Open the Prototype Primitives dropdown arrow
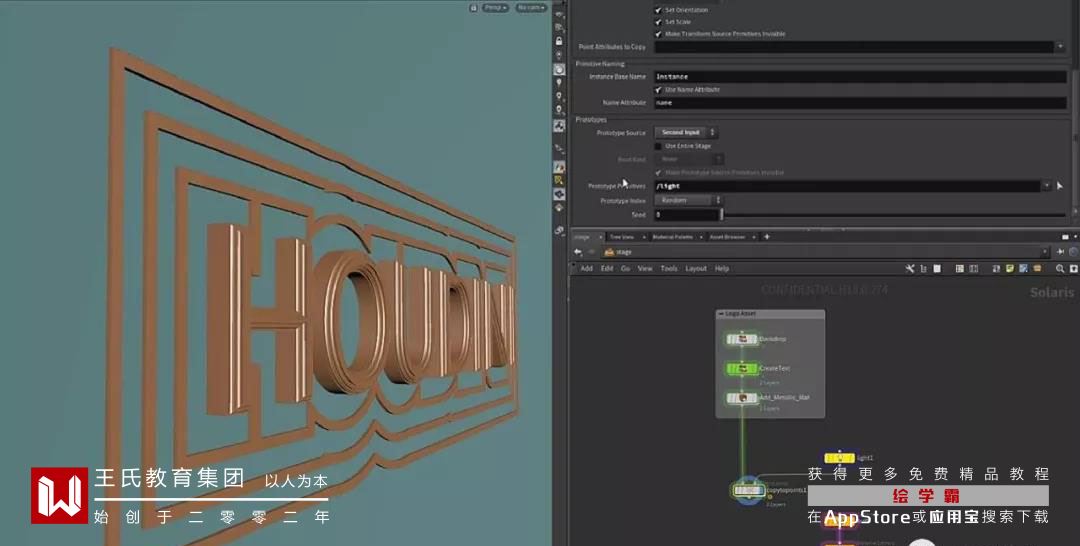 [1046, 186]
